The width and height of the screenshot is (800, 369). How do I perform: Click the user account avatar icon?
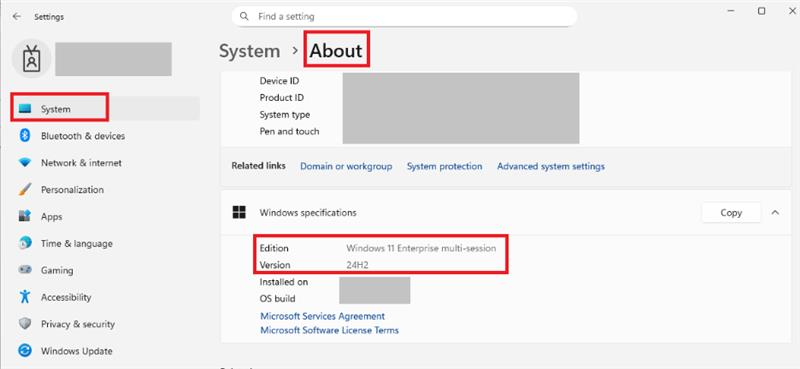point(32,59)
